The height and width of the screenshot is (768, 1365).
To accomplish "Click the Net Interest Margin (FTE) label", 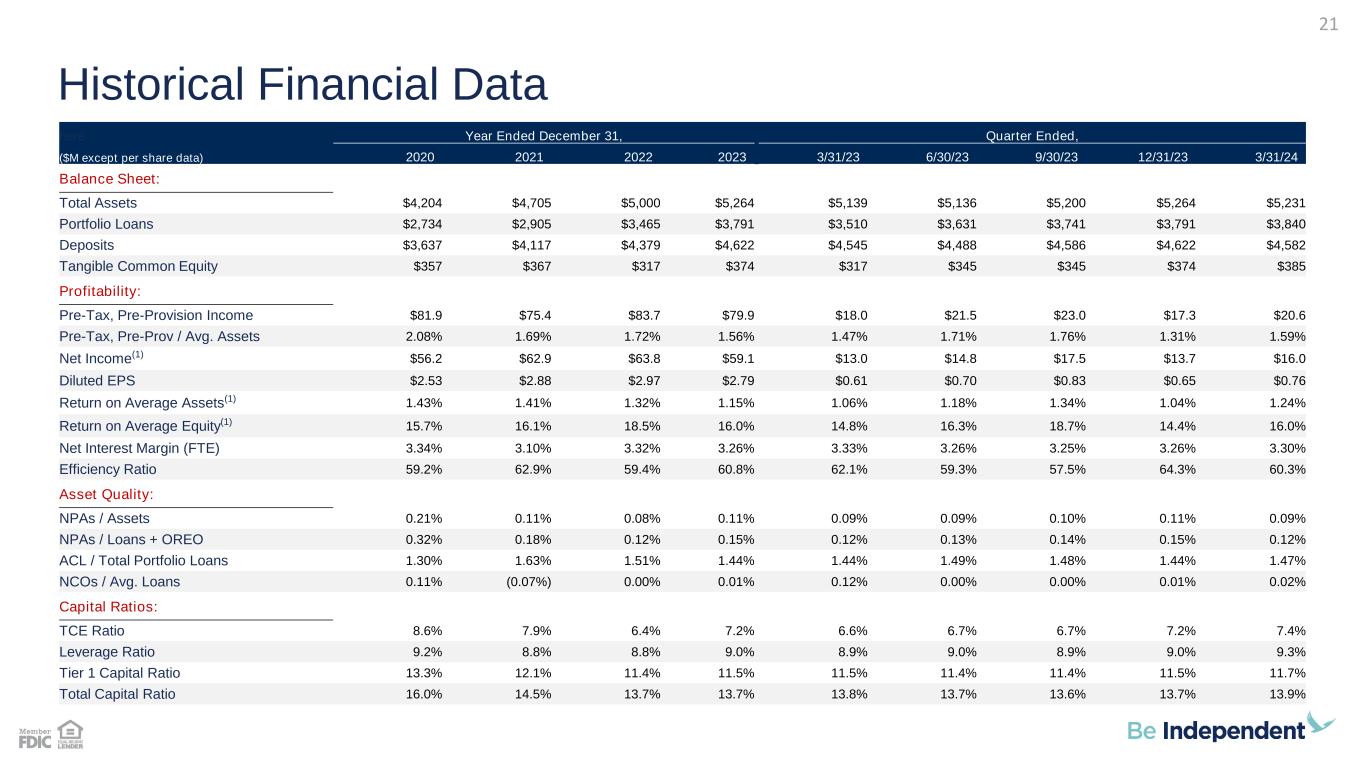I will (x=139, y=447).
